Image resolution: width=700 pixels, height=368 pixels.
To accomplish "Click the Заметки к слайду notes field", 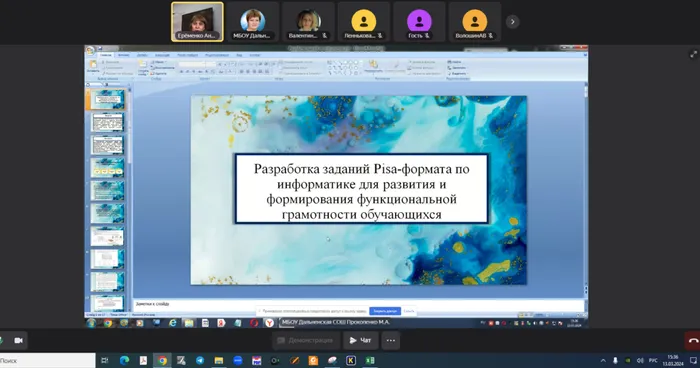I will click(x=358, y=304).
